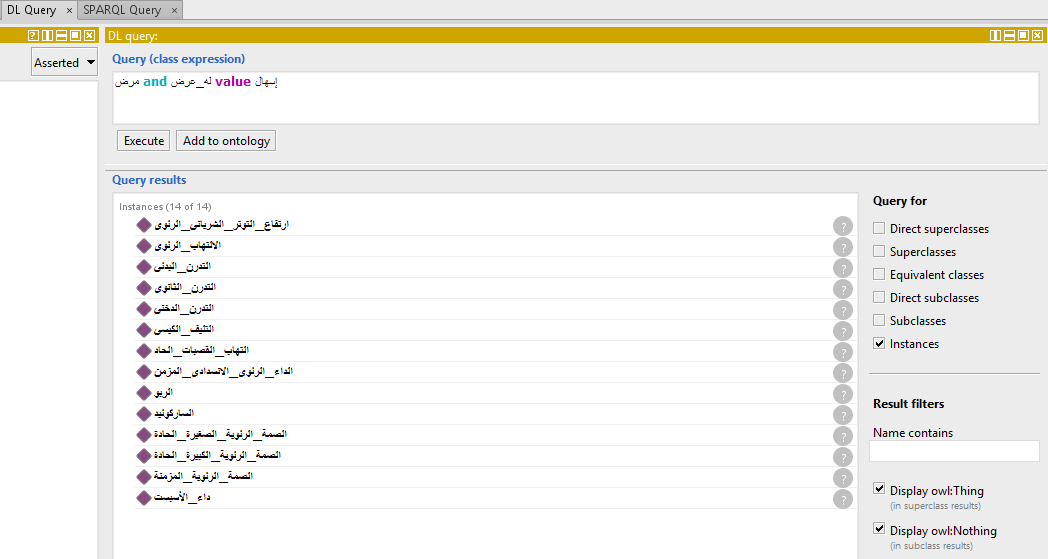
Task: Float the DL query view
Action: 1023,35
